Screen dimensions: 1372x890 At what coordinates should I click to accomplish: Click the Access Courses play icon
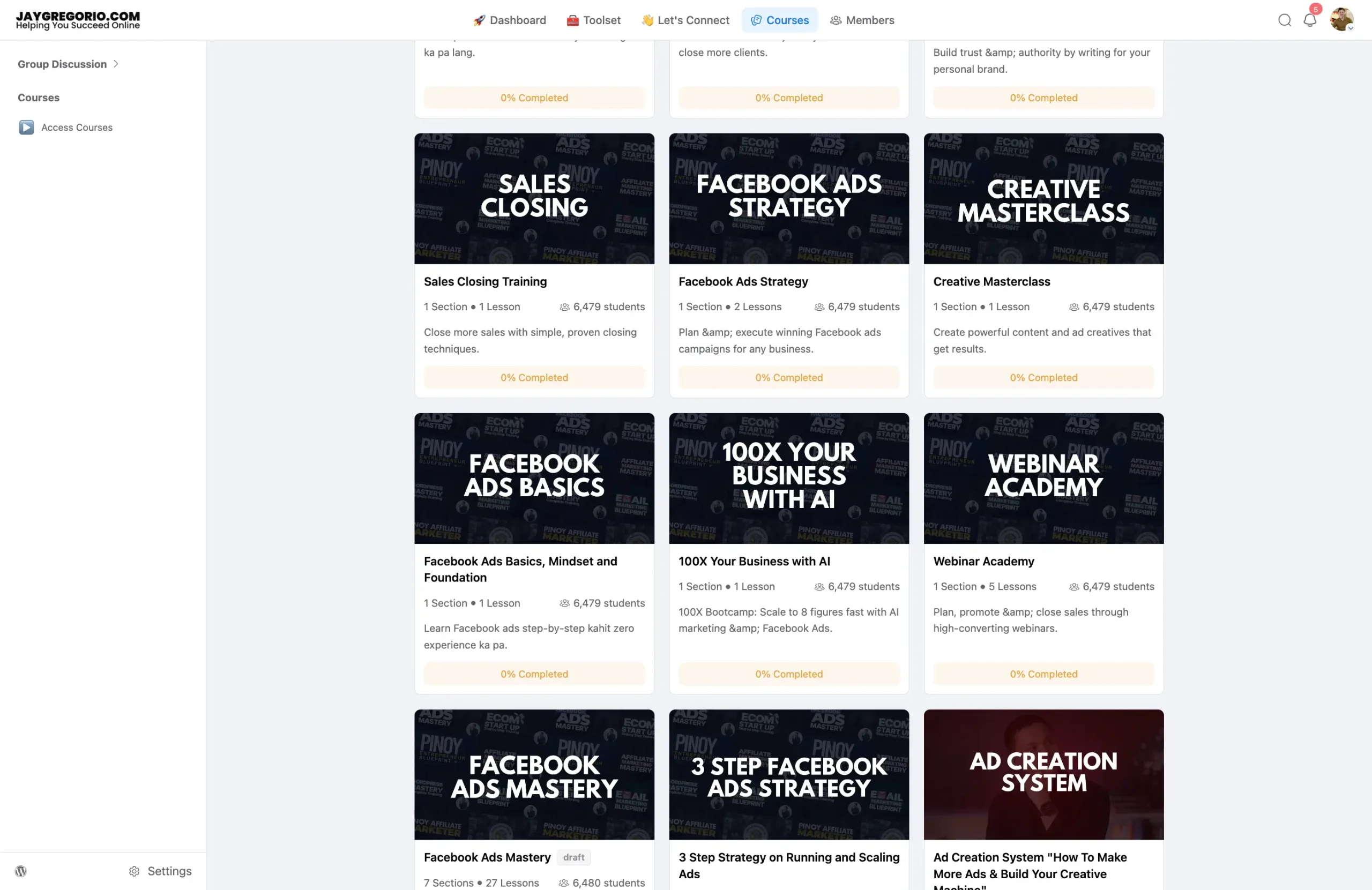point(26,128)
